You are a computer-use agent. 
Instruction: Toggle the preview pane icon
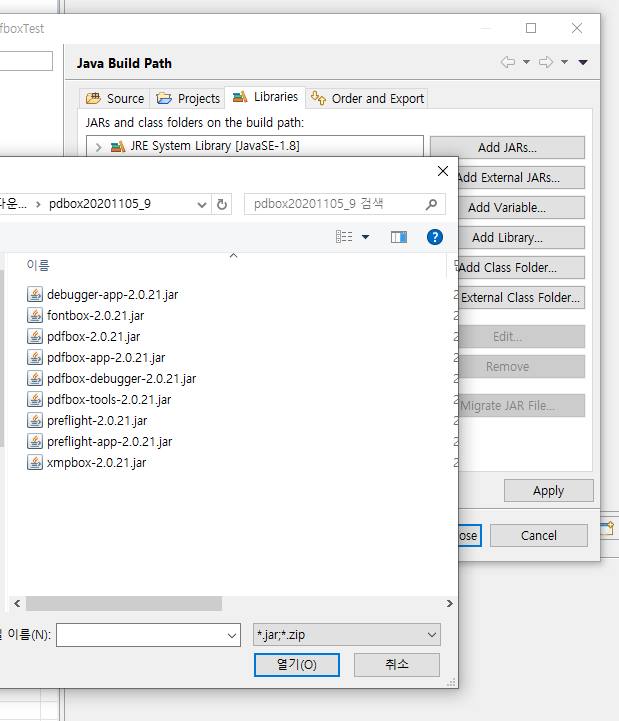pyautogui.click(x=399, y=237)
